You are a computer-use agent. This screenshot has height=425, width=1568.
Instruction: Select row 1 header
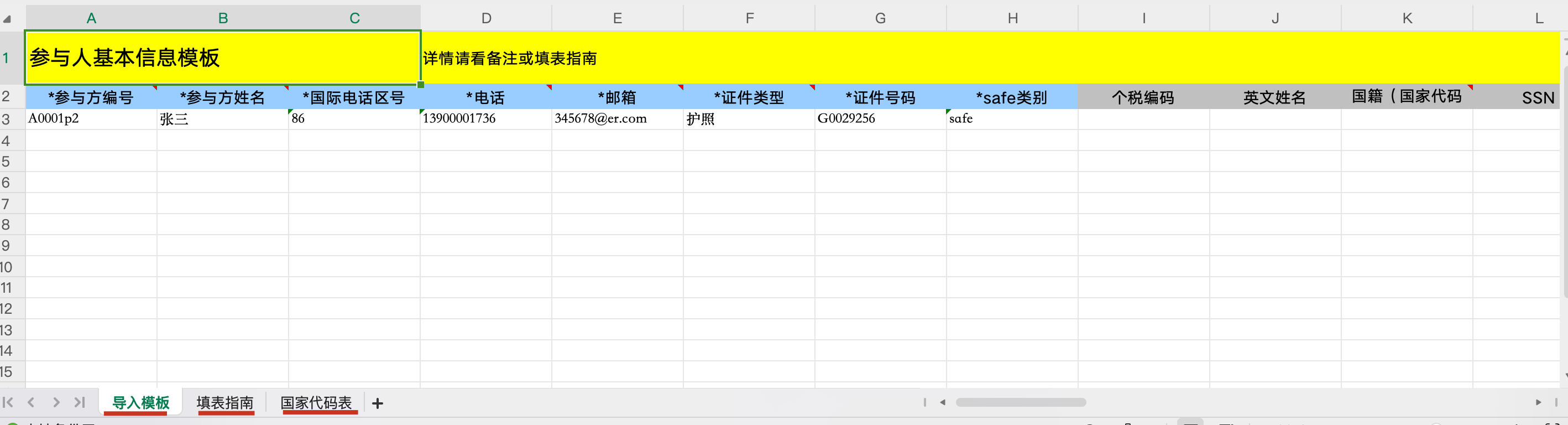[x=12, y=58]
